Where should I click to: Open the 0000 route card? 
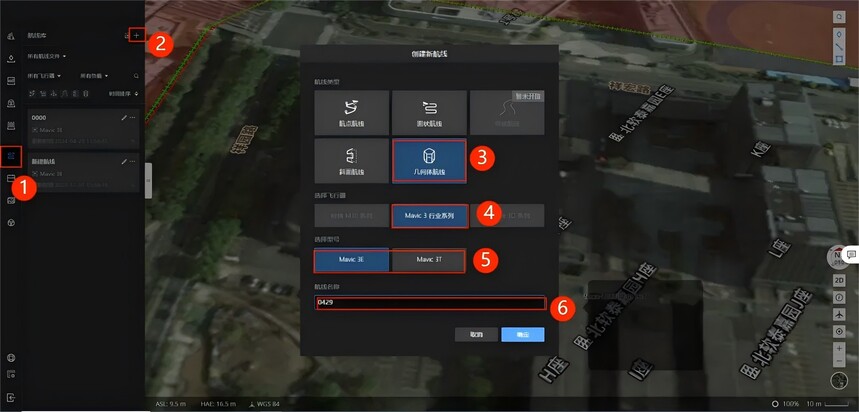pyautogui.click(x=83, y=129)
